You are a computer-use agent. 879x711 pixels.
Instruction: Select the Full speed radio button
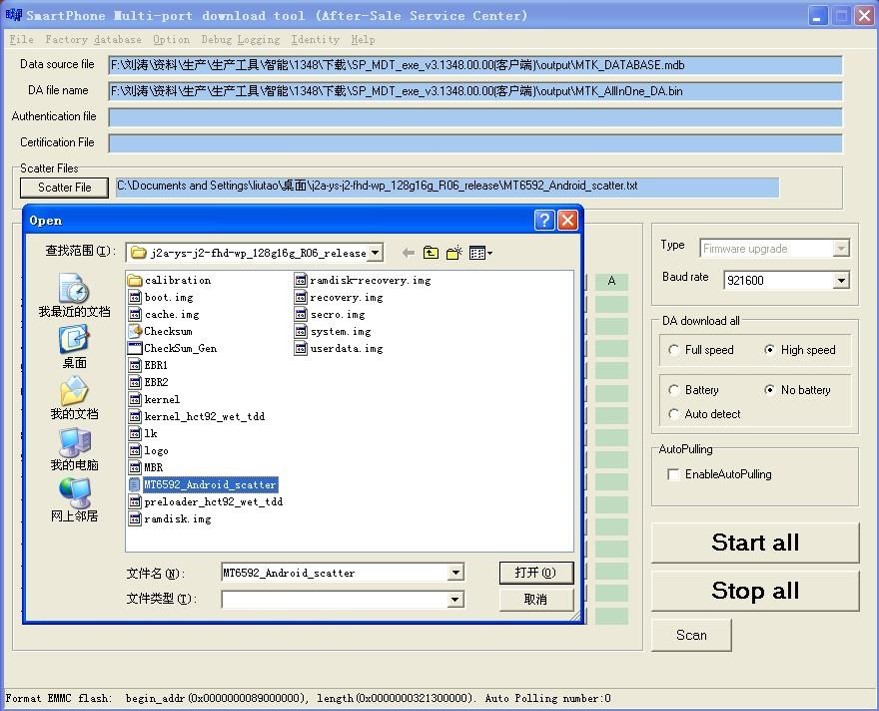[x=701, y=350]
